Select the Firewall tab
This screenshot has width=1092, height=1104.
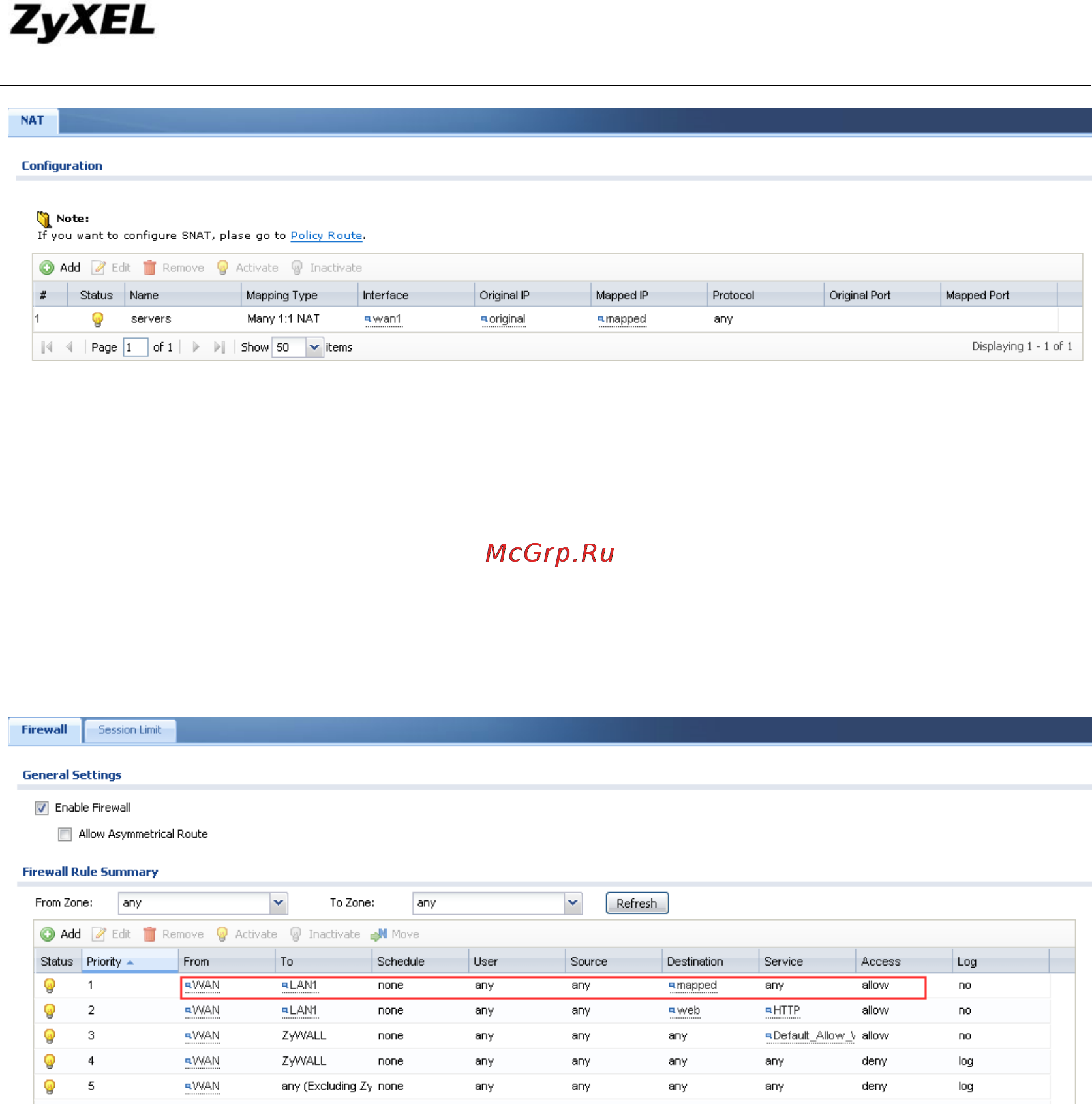[x=44, y=730]
